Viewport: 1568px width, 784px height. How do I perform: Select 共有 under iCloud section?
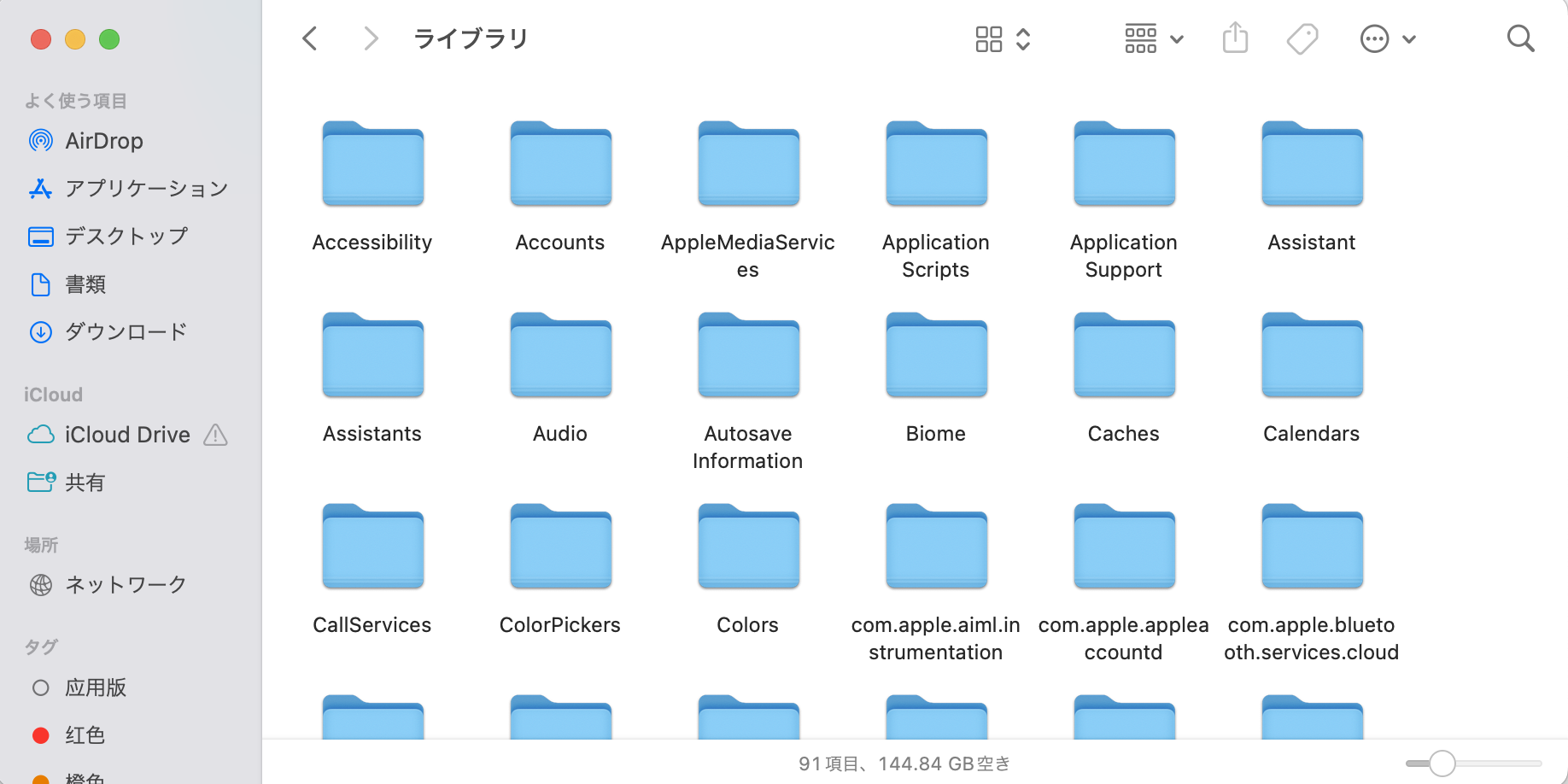click(x=85, y=483)
